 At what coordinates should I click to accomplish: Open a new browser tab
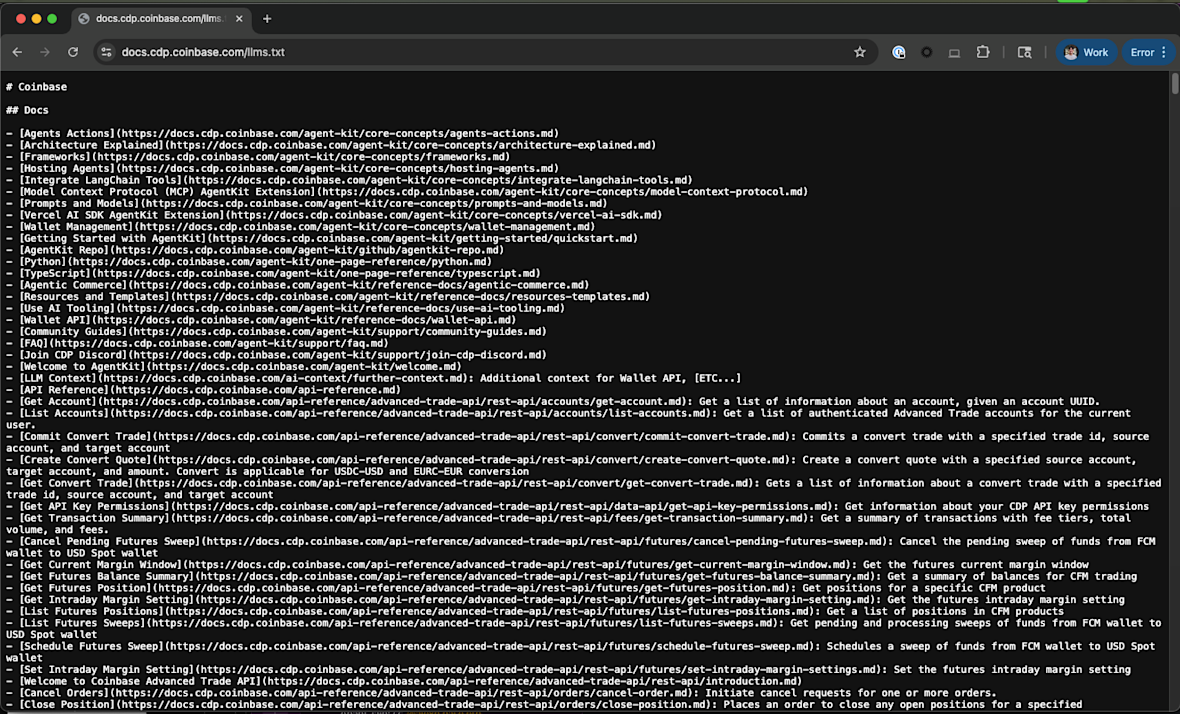267,19
